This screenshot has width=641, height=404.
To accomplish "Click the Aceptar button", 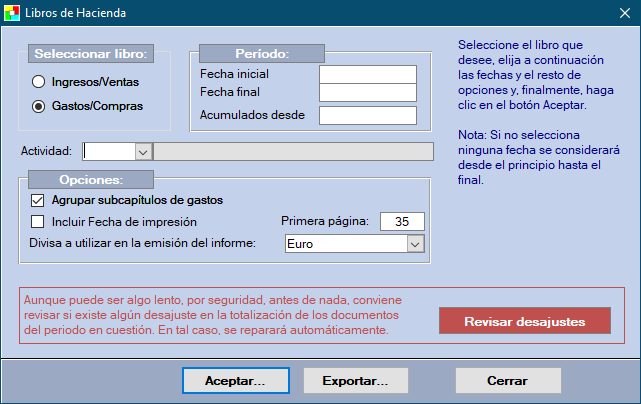I will (234, 381).
